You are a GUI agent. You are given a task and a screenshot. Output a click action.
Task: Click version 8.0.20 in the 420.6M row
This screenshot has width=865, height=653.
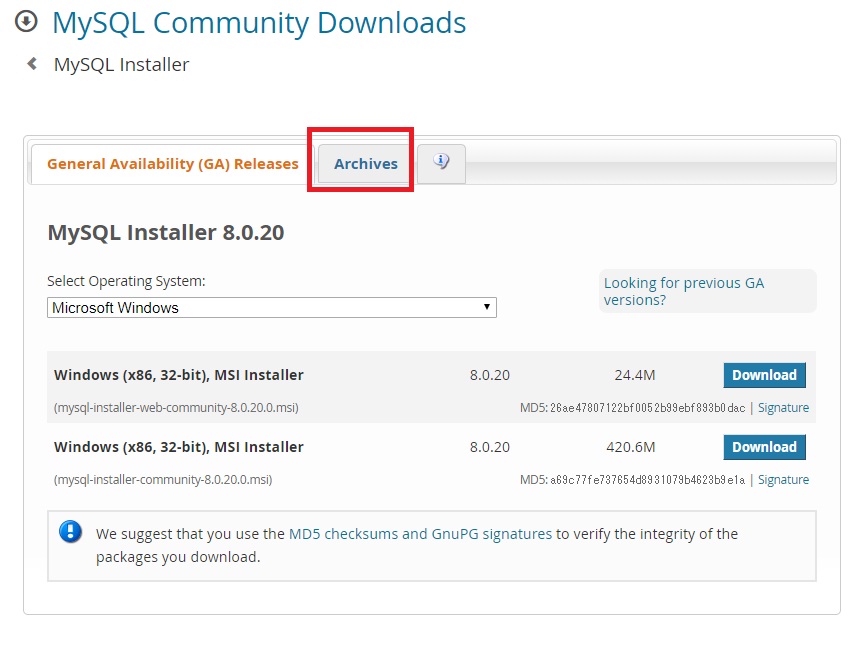[490, 447]
